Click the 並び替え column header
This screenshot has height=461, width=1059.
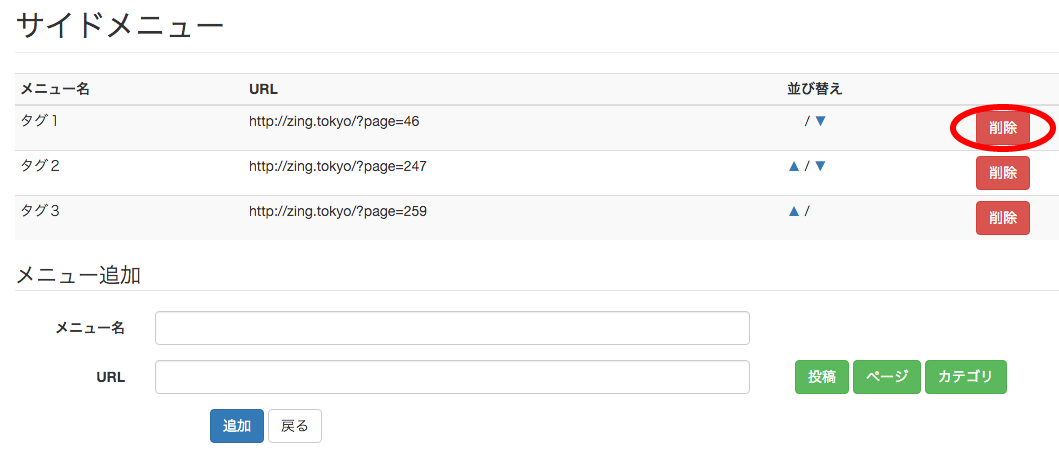[815, 89]
